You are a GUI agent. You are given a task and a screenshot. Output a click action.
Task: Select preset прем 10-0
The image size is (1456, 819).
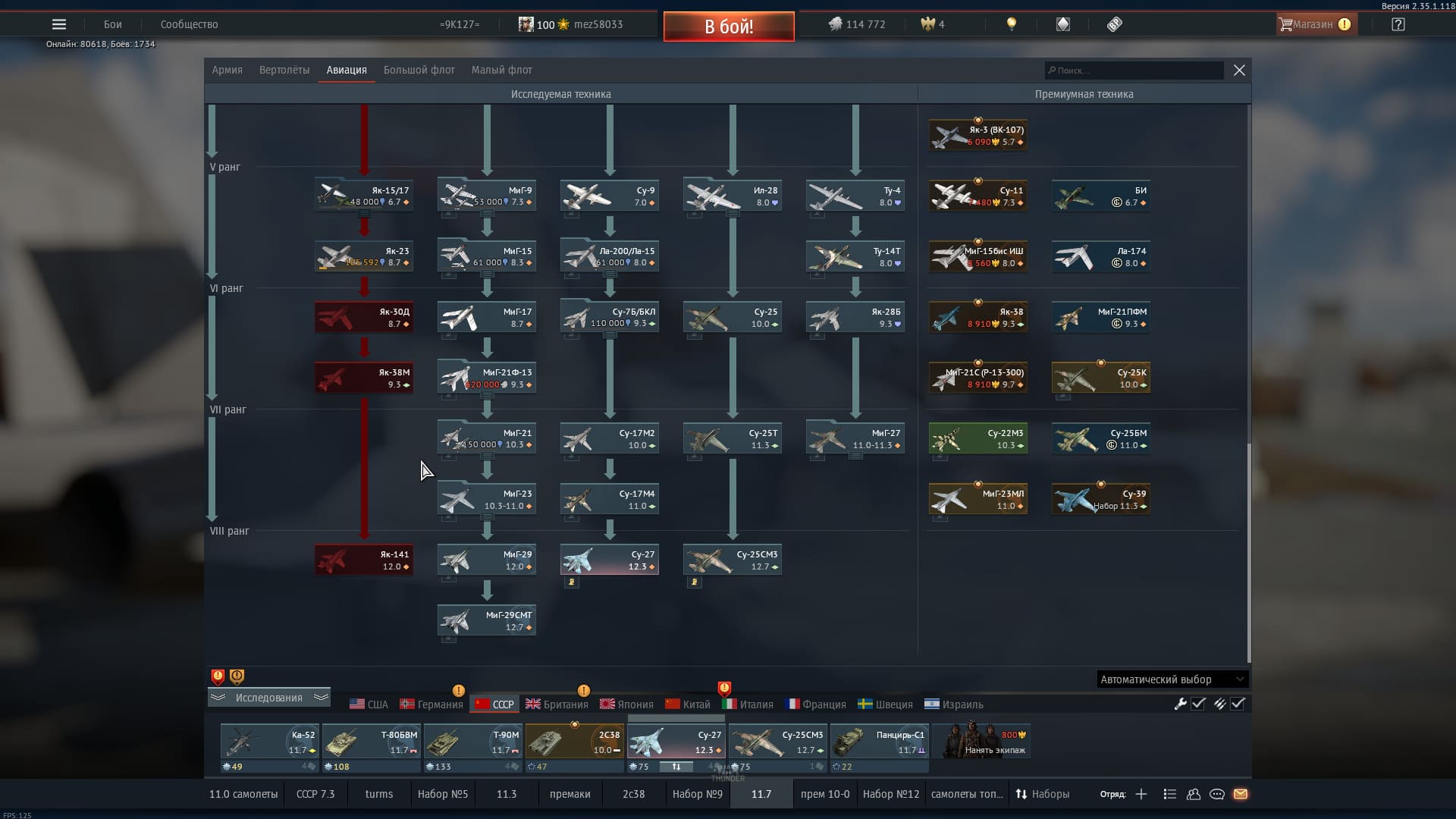point(825,794)
